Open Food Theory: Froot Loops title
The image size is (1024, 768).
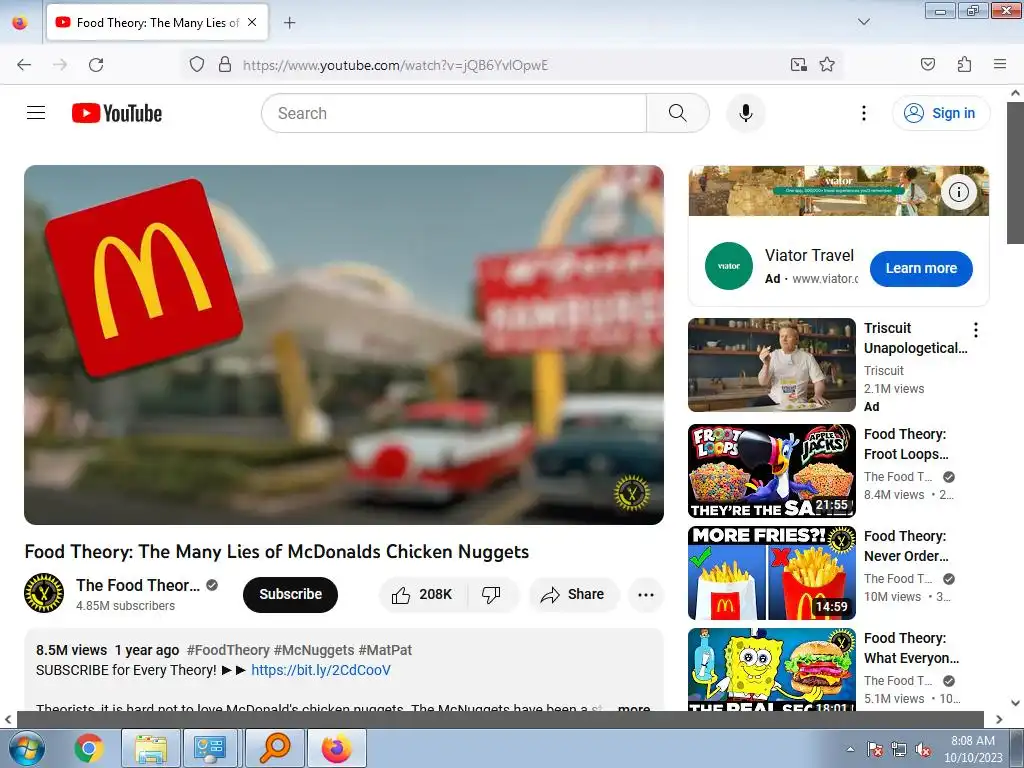(x=906, y=444)
